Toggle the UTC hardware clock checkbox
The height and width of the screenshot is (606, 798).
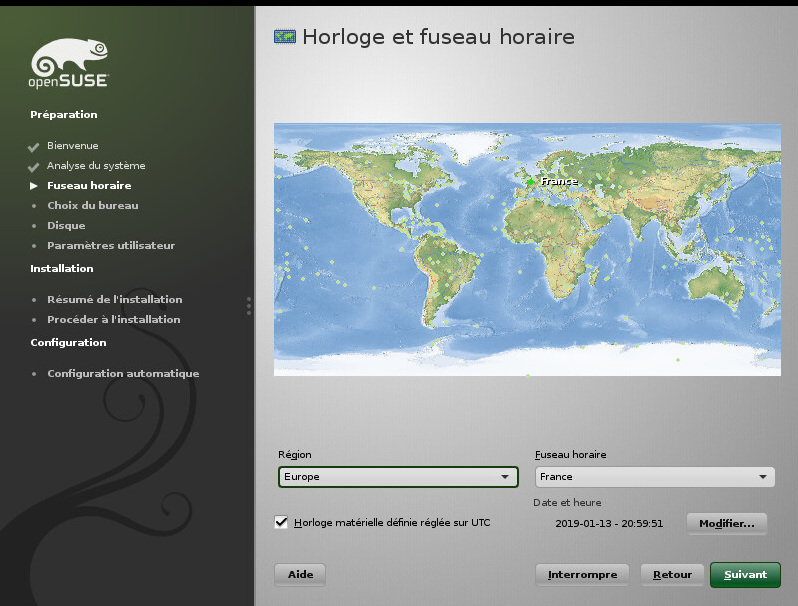point(282,522)
